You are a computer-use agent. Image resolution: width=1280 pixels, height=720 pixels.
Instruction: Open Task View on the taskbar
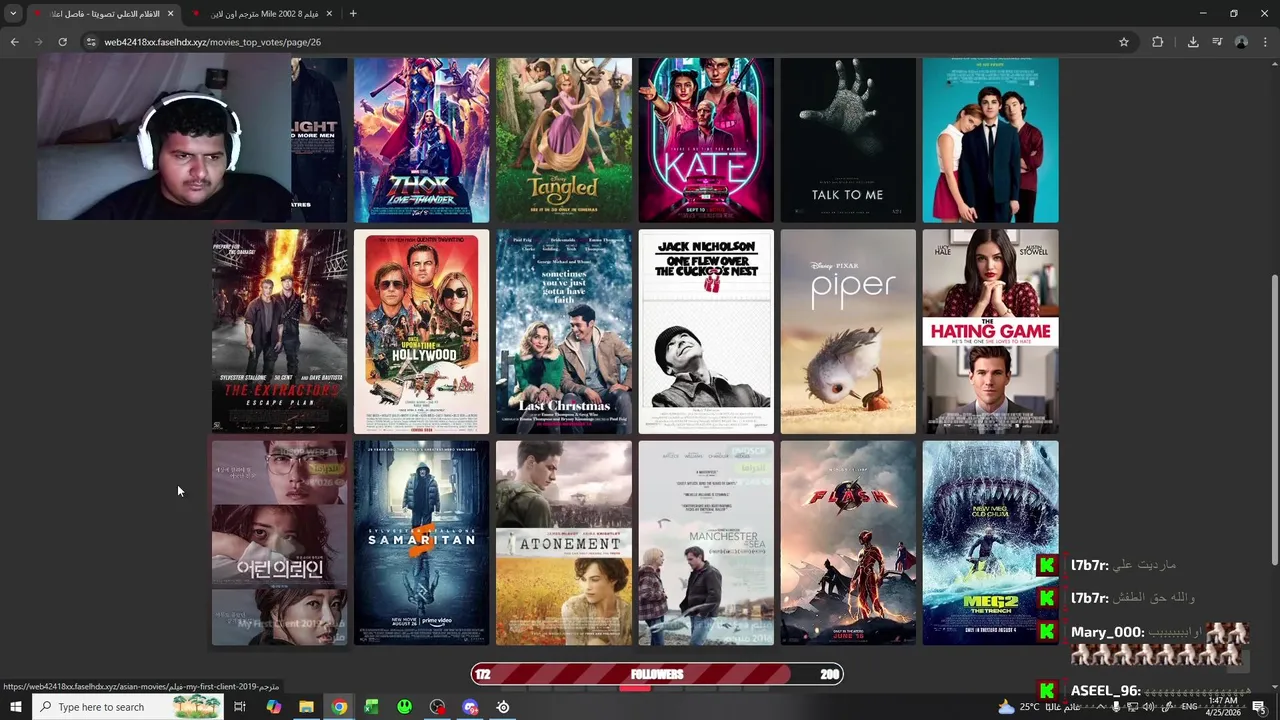tap(240, 707)
